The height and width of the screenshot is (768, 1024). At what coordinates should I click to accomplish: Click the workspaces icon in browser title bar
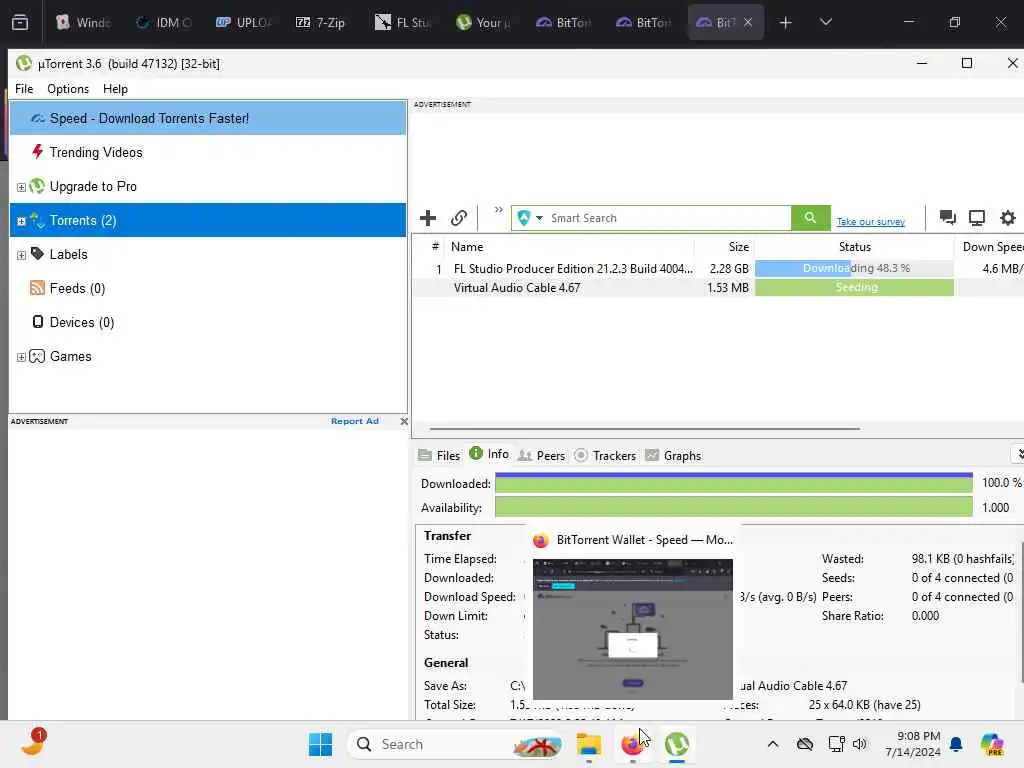click(20, 22)
